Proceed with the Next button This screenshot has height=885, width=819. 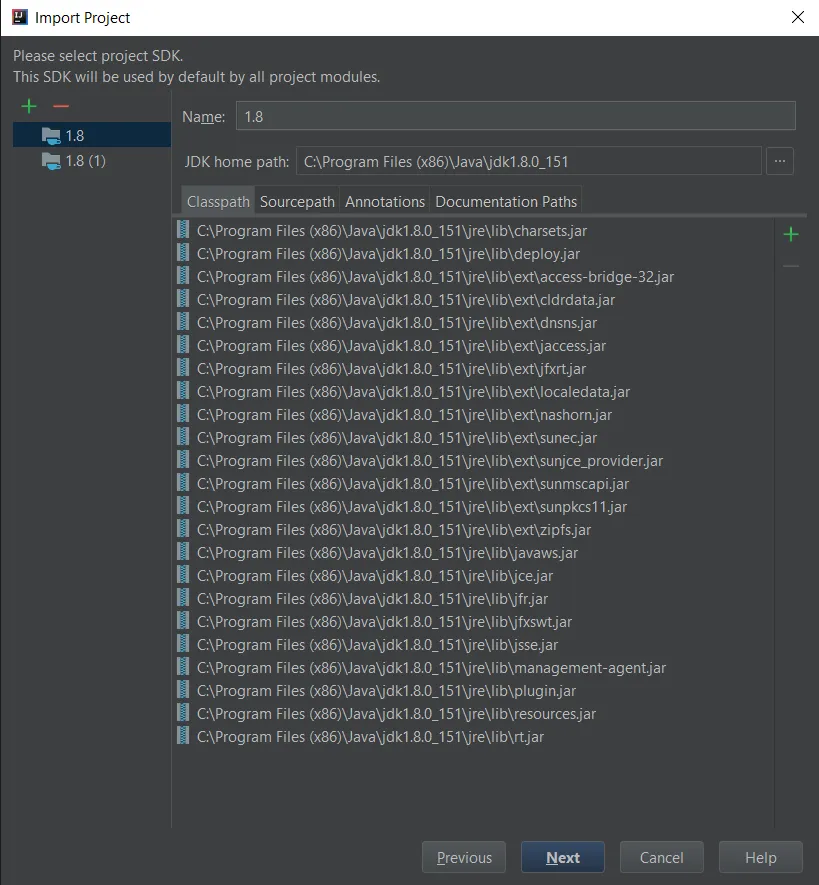(563, 857)
